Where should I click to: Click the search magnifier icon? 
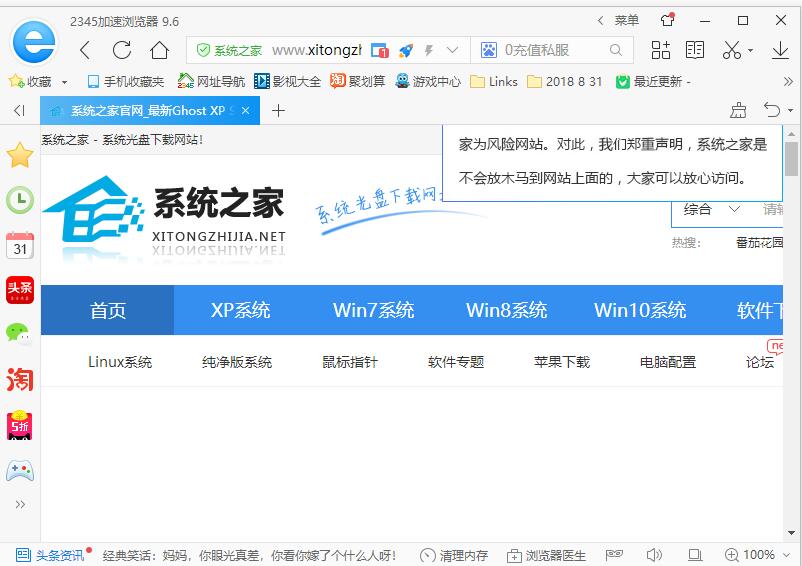616,50
